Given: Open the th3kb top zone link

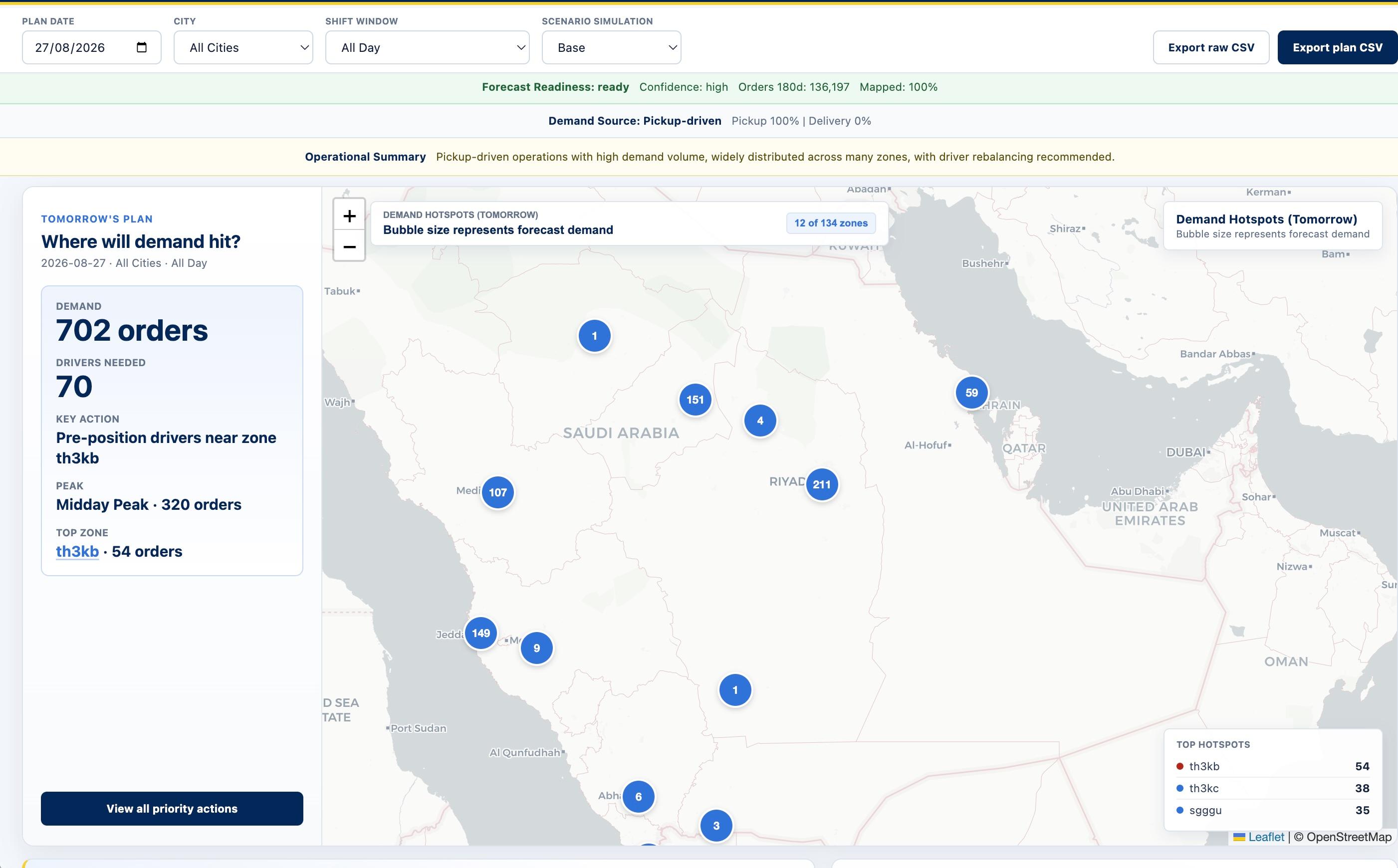Looking at the screenshot, I should (77, 552).
